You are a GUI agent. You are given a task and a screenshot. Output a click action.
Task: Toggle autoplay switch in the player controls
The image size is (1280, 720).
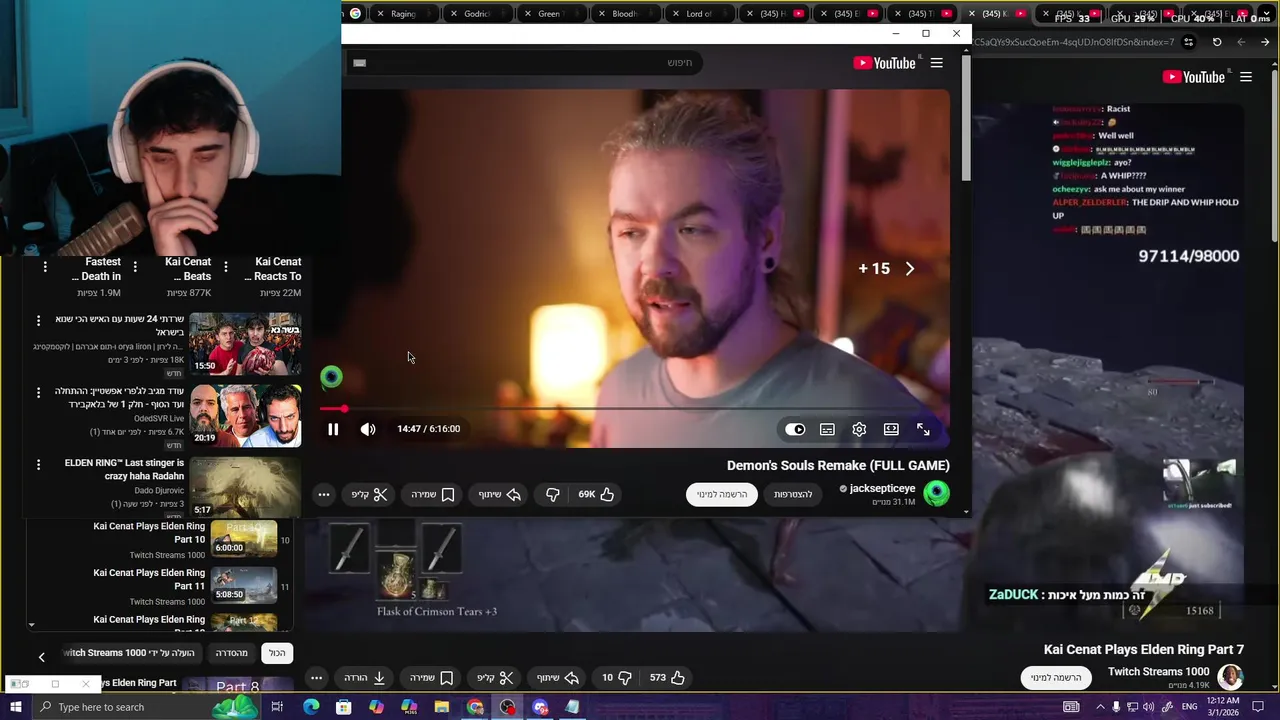795,429
